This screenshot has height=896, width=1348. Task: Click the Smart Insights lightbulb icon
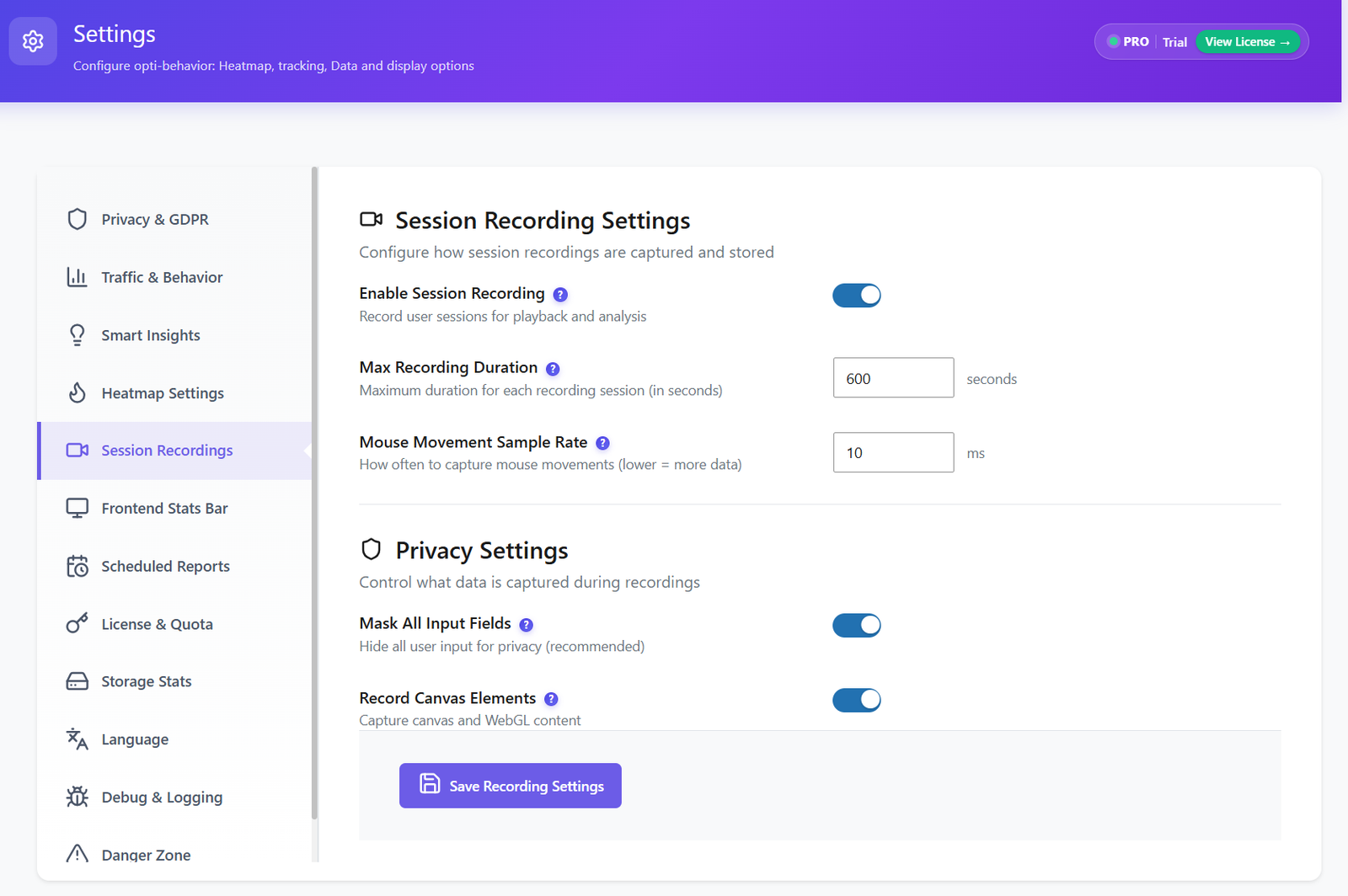coord(78,335)
